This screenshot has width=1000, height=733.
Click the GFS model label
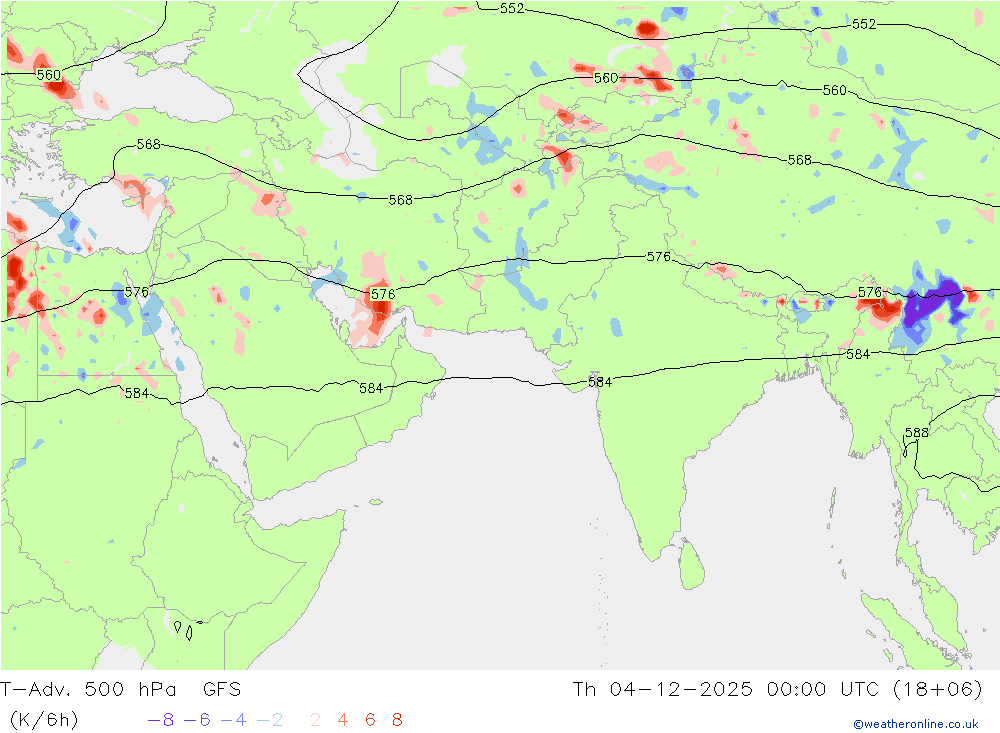[x=222, y=690]
